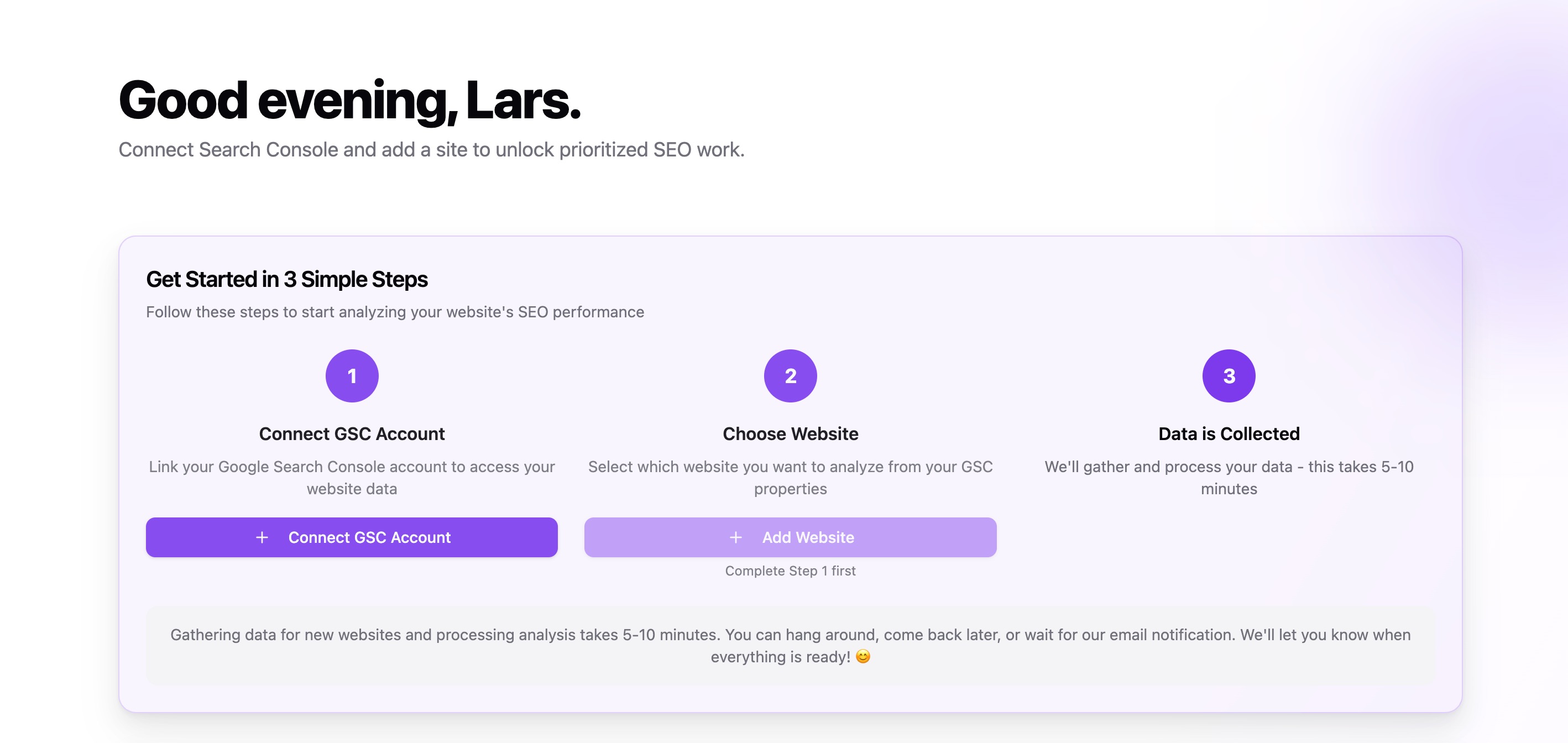This screenshot has height=743, width=1568.
Task: Click the Get Started in 3 Simple Steps heading
Action: [287, 279]
